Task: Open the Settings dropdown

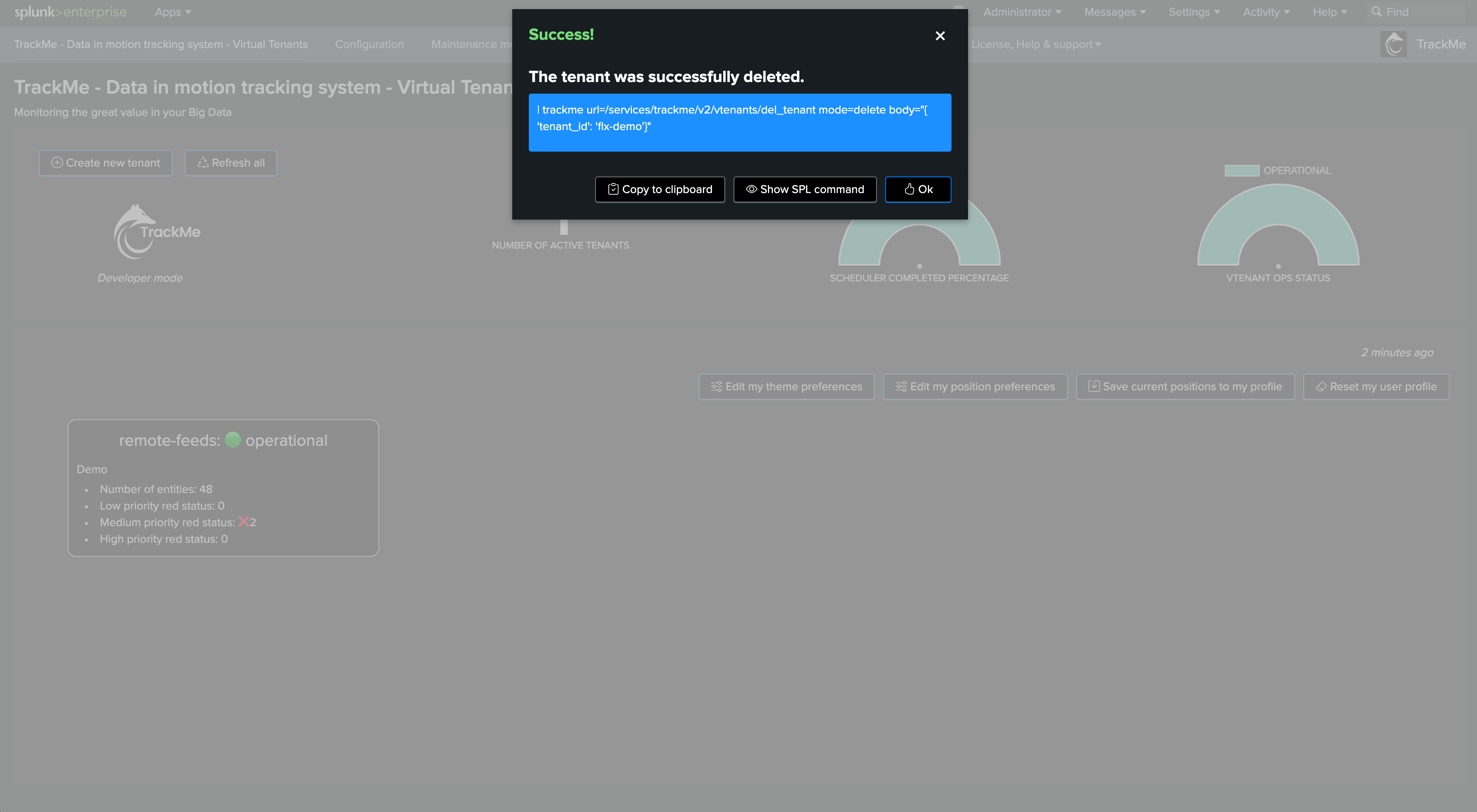Action: pos(1194,12)
